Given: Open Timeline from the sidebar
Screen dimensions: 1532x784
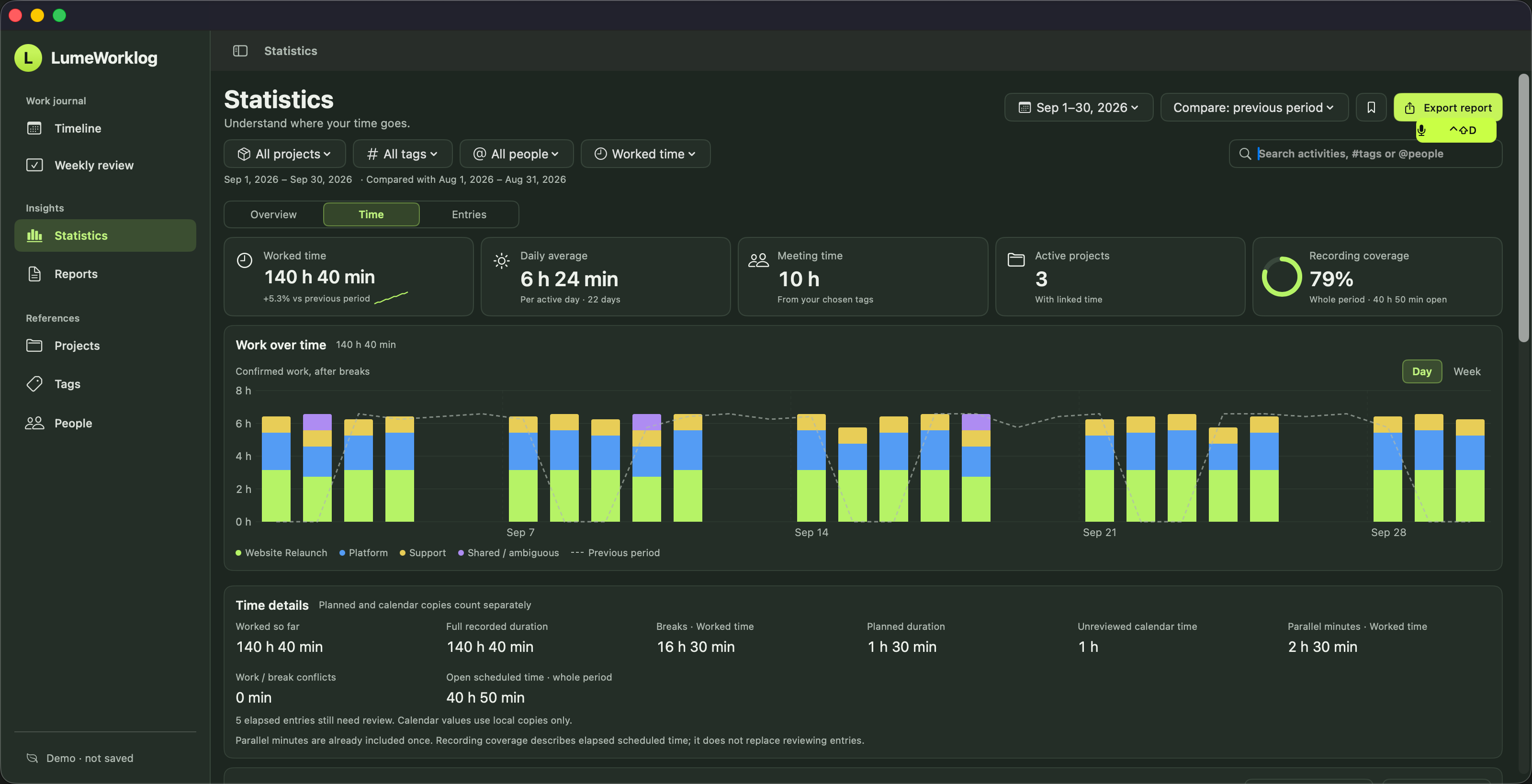Looking at the screenshot, I should 105,128.
